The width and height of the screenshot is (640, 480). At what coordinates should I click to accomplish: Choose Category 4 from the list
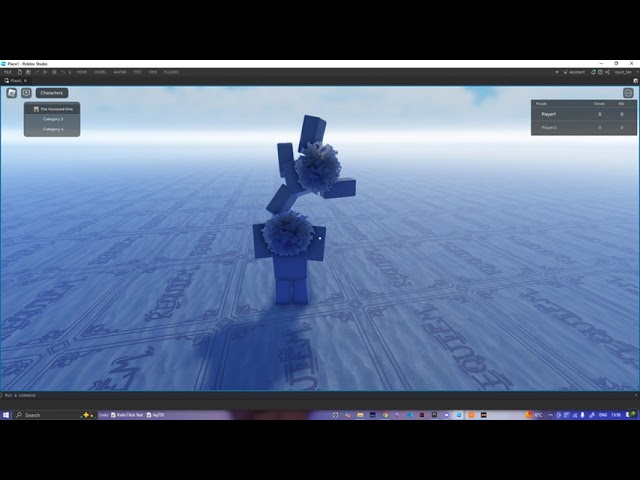pos(53,129)
